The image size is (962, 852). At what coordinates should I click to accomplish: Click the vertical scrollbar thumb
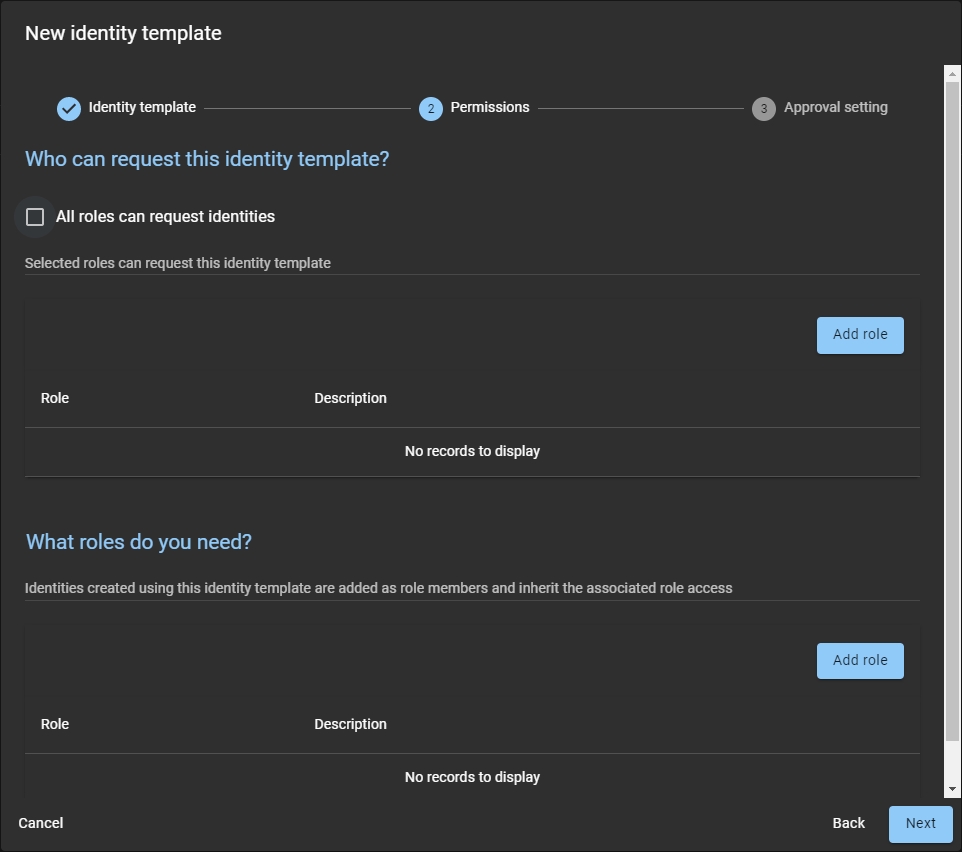point(952,400)
